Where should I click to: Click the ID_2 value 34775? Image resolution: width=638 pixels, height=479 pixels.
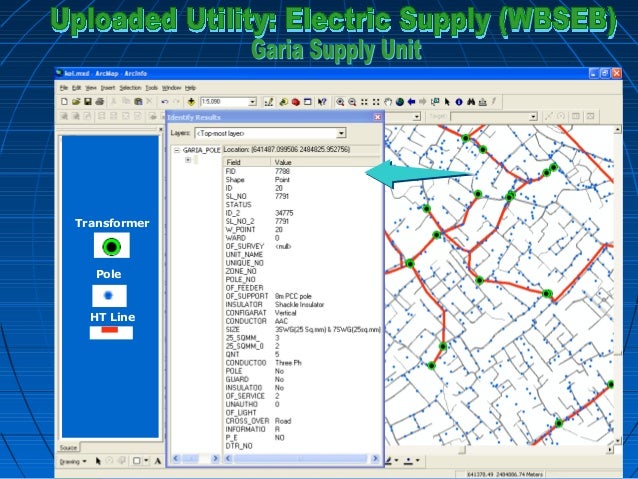[284, 213]
